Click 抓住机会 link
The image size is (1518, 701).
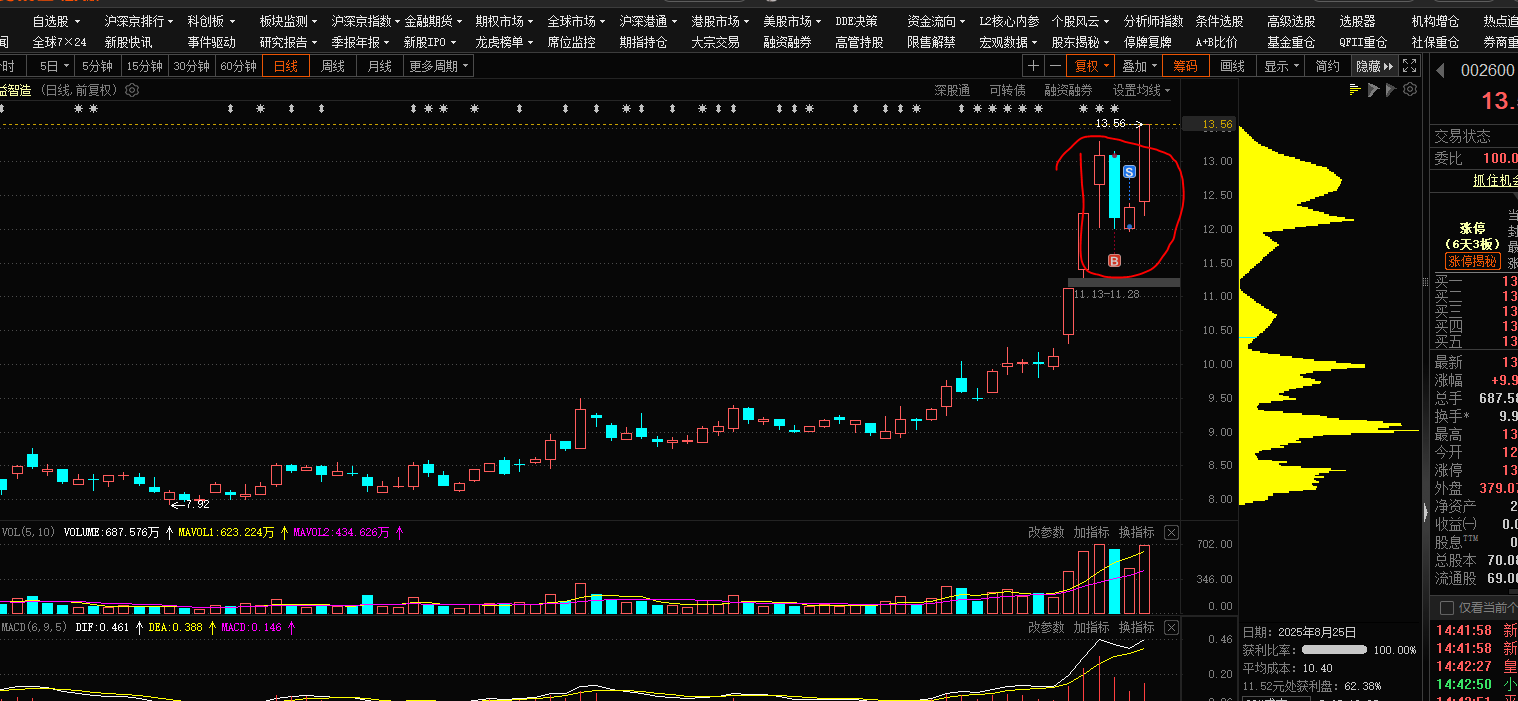(1495, 181)
